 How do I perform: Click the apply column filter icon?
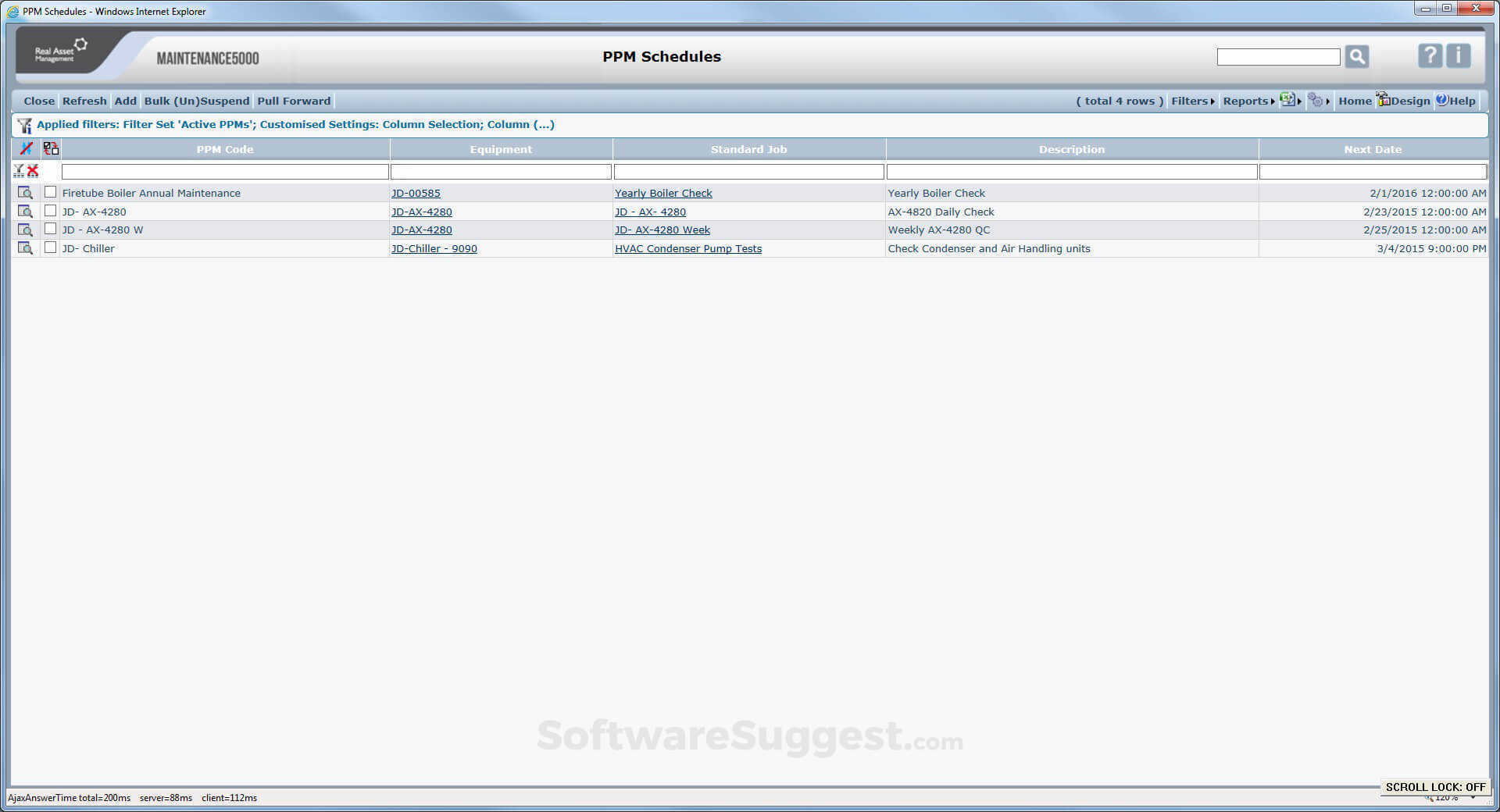[x=19, y=171]
